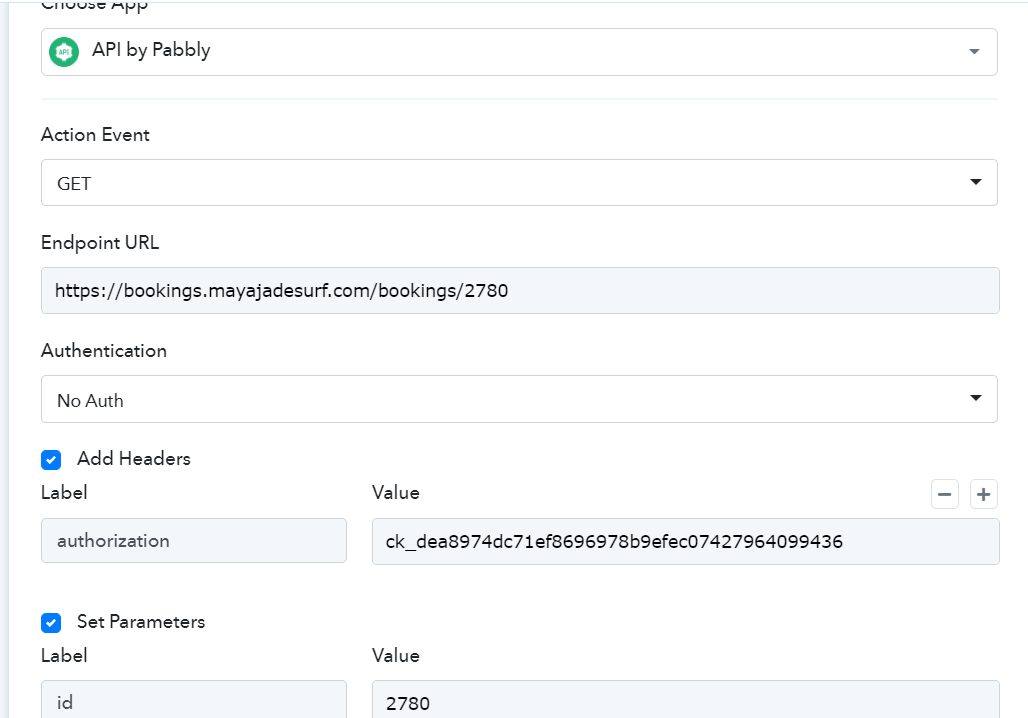Click Label column heading under Set Parameters

tap(64, 656)
